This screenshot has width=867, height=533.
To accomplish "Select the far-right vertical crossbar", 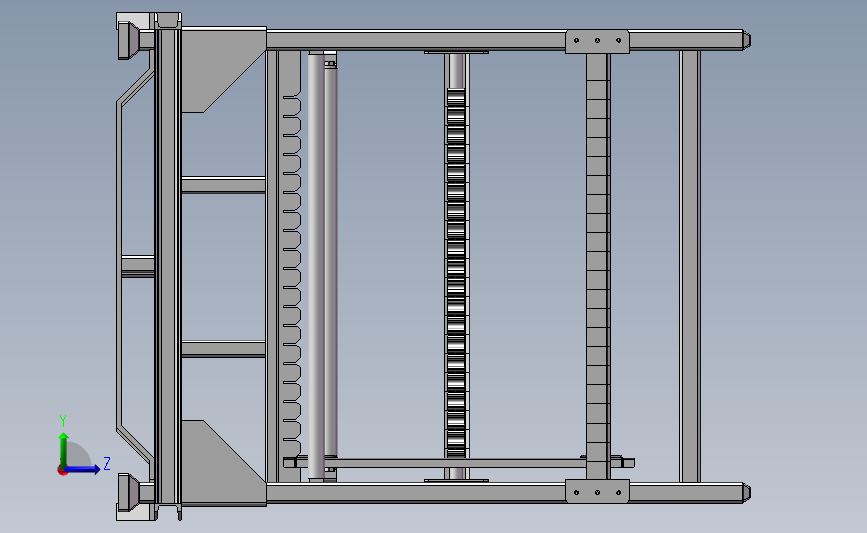I will click(690, 266).
